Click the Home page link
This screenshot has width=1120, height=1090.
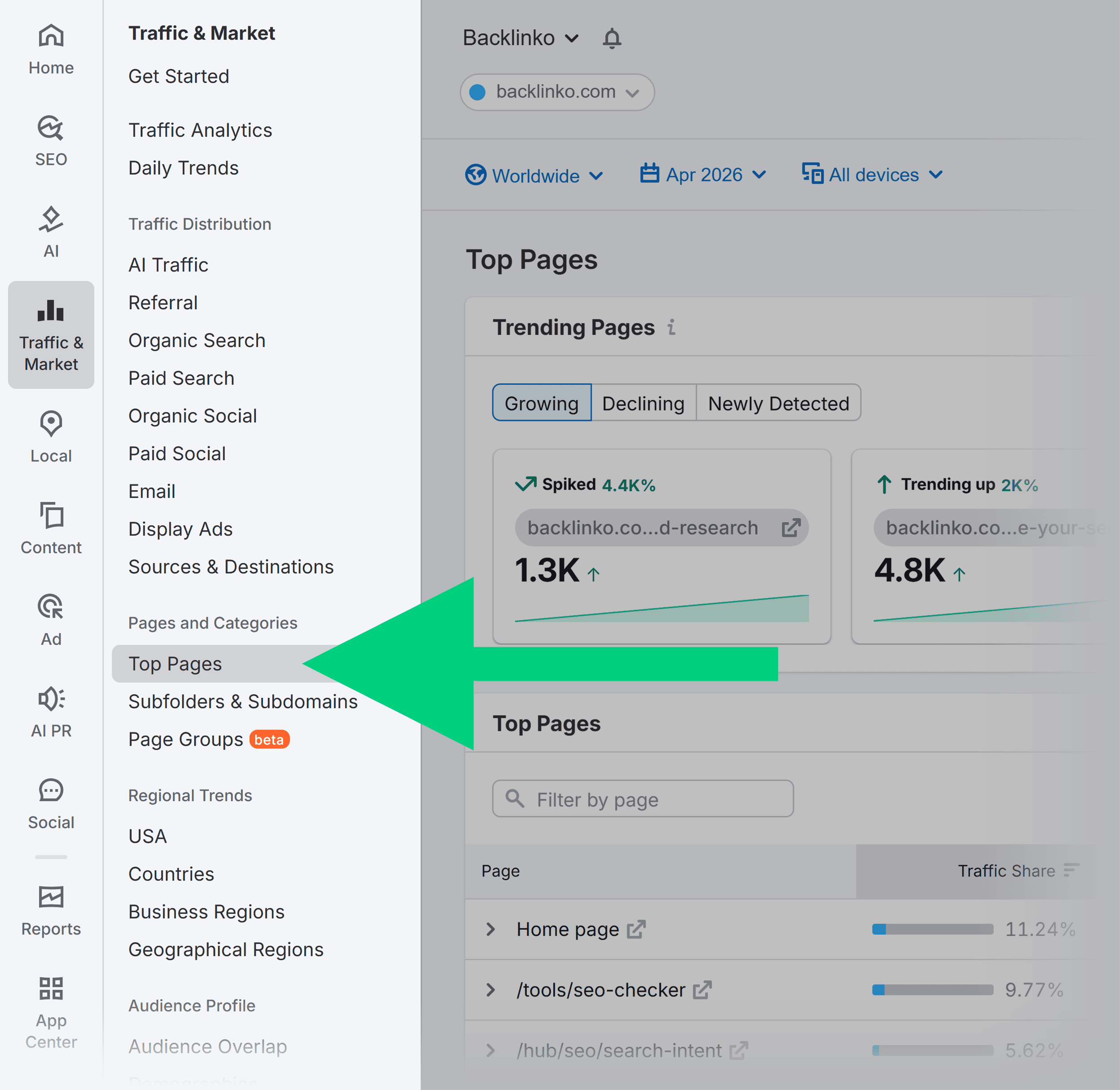pyautogui.click(x=568, y=929)
